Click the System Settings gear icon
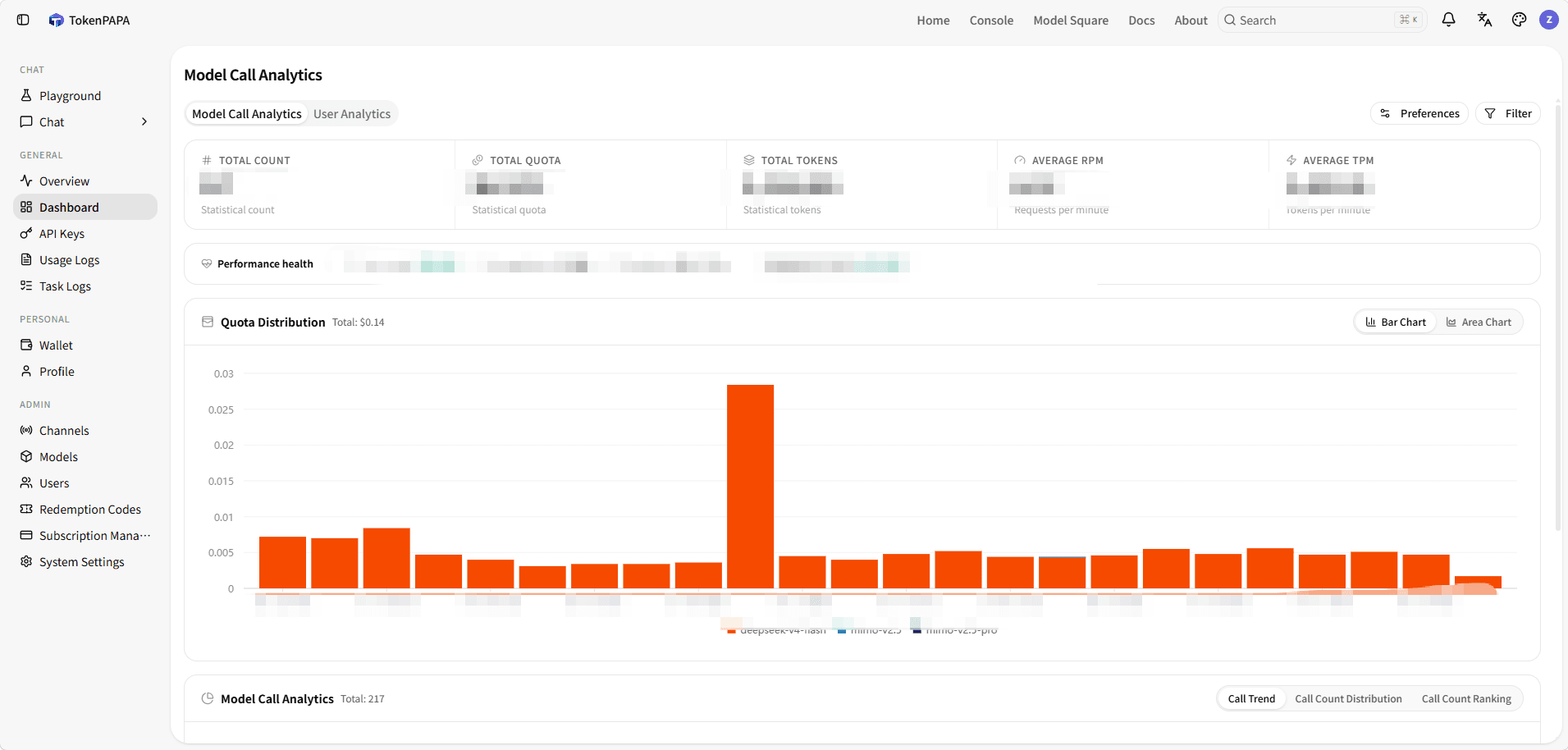1568x750 pixels. (x=26, y=561)
